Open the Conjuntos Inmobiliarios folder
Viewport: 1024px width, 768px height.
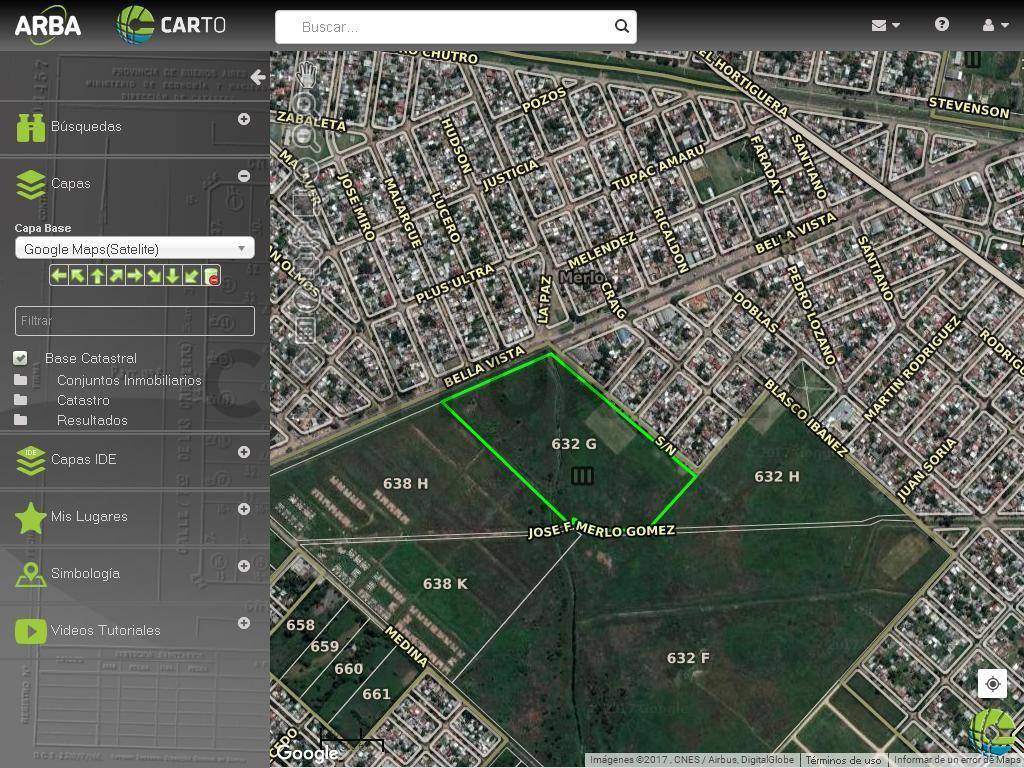click(x=128, y=380)
